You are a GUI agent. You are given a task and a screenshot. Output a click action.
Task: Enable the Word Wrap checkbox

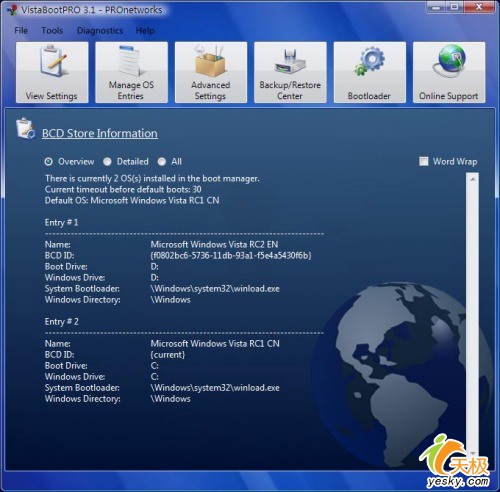(x=424, y=161)
